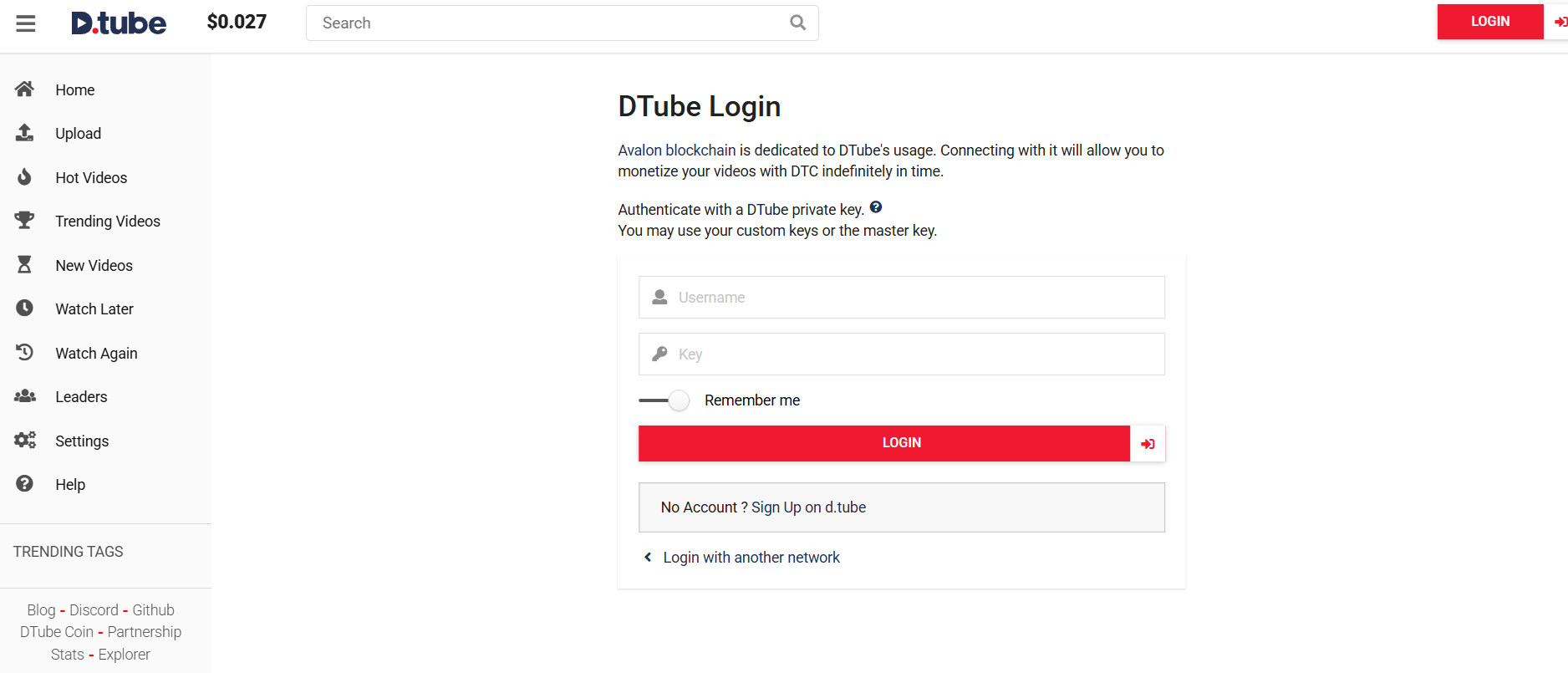This screenshot has height=673, width=1568.
Task: Open the Partnership footer link
Action: pos(145,632)
